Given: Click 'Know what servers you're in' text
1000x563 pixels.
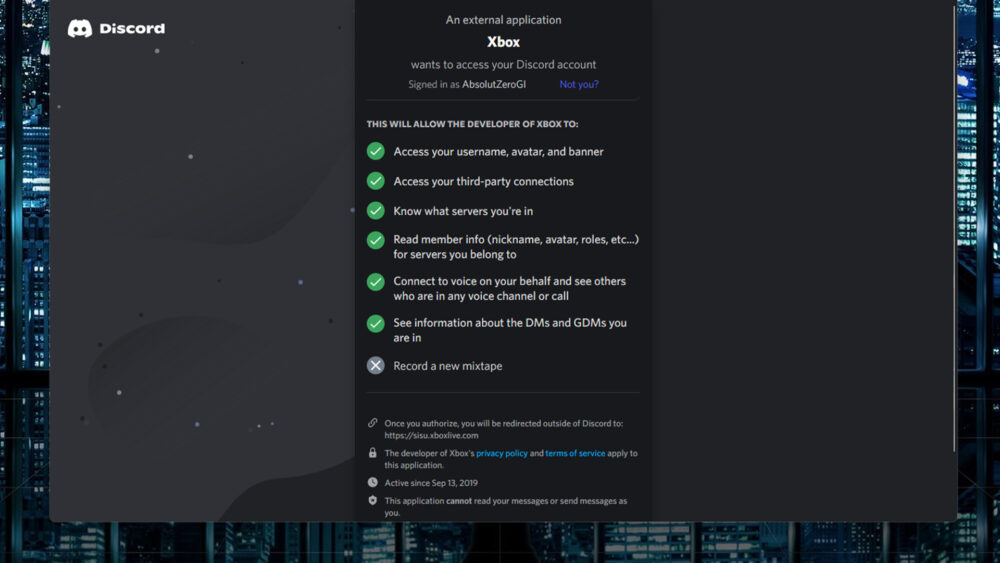Looking at the screenshot, I should (463, 211).
